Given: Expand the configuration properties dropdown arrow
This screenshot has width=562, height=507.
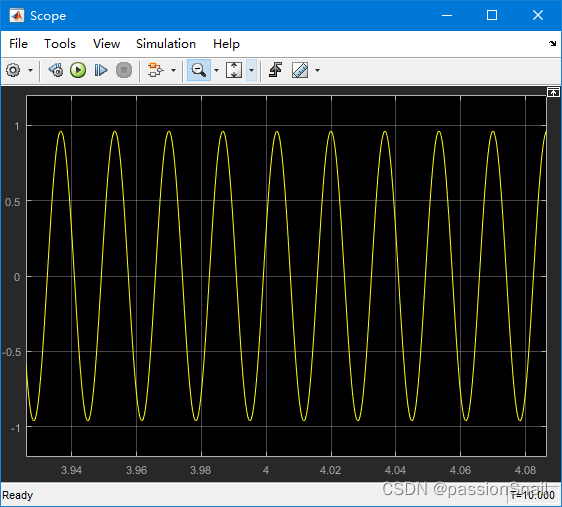Looking at the screenshot, I should pyautogui.click(x=30, y=70).
